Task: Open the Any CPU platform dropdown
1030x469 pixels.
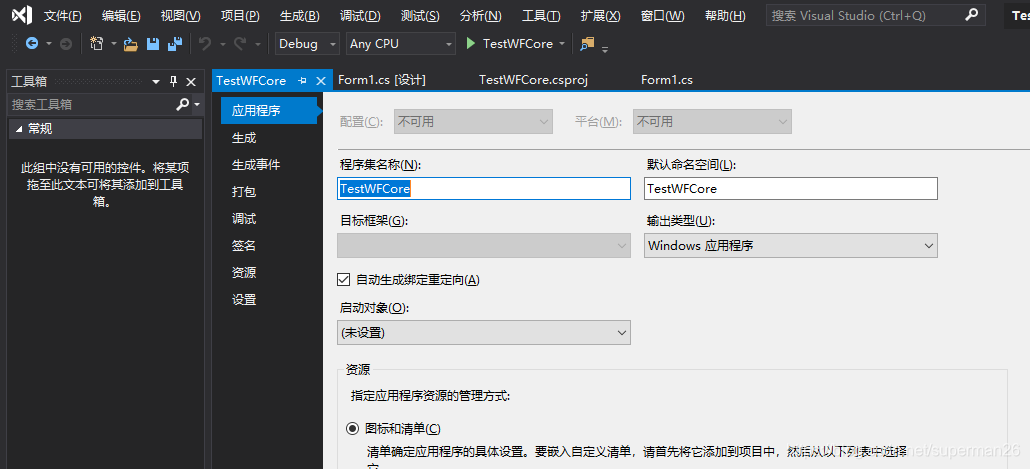Action: click(x=401, y=43)
